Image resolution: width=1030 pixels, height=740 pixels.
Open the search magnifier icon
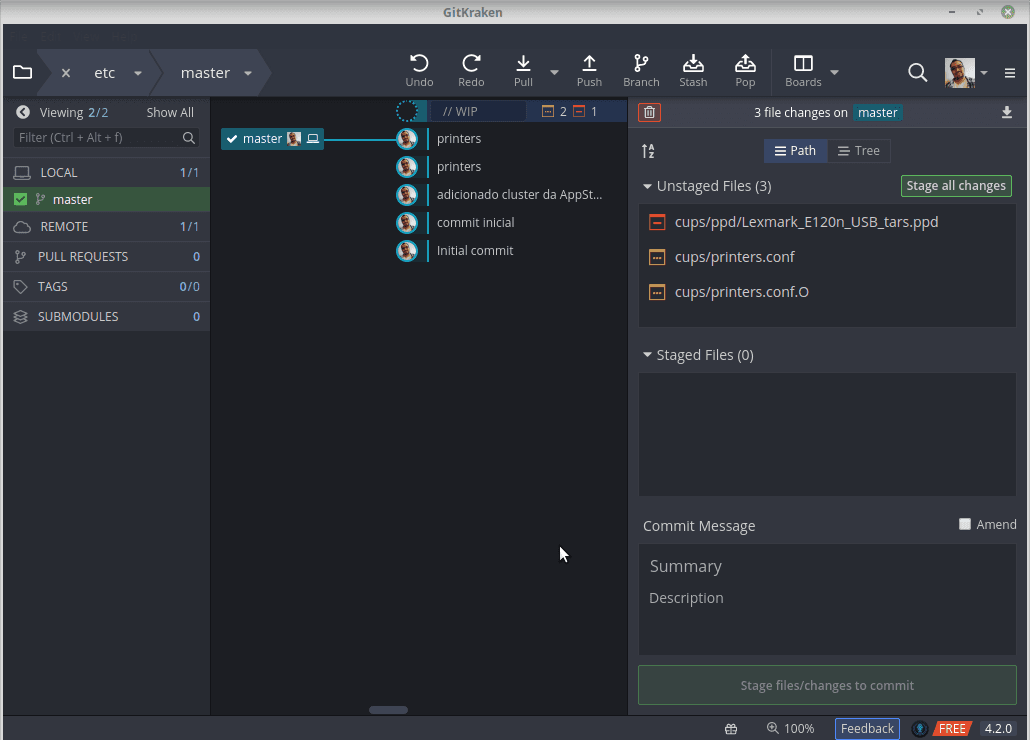(x=917, y=72)
